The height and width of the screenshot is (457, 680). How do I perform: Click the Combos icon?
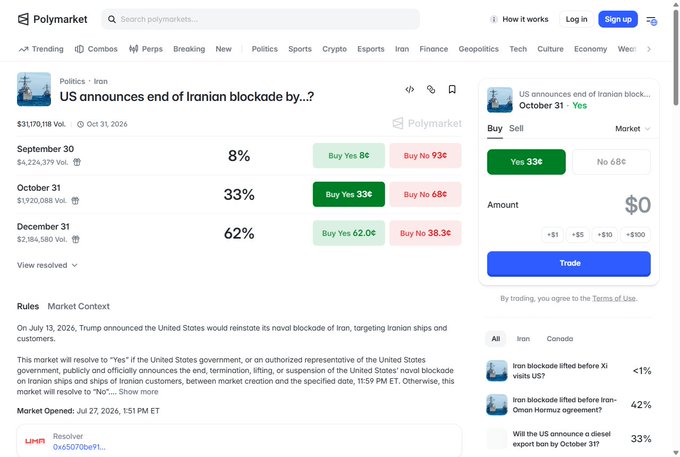(x=79, y=49)
